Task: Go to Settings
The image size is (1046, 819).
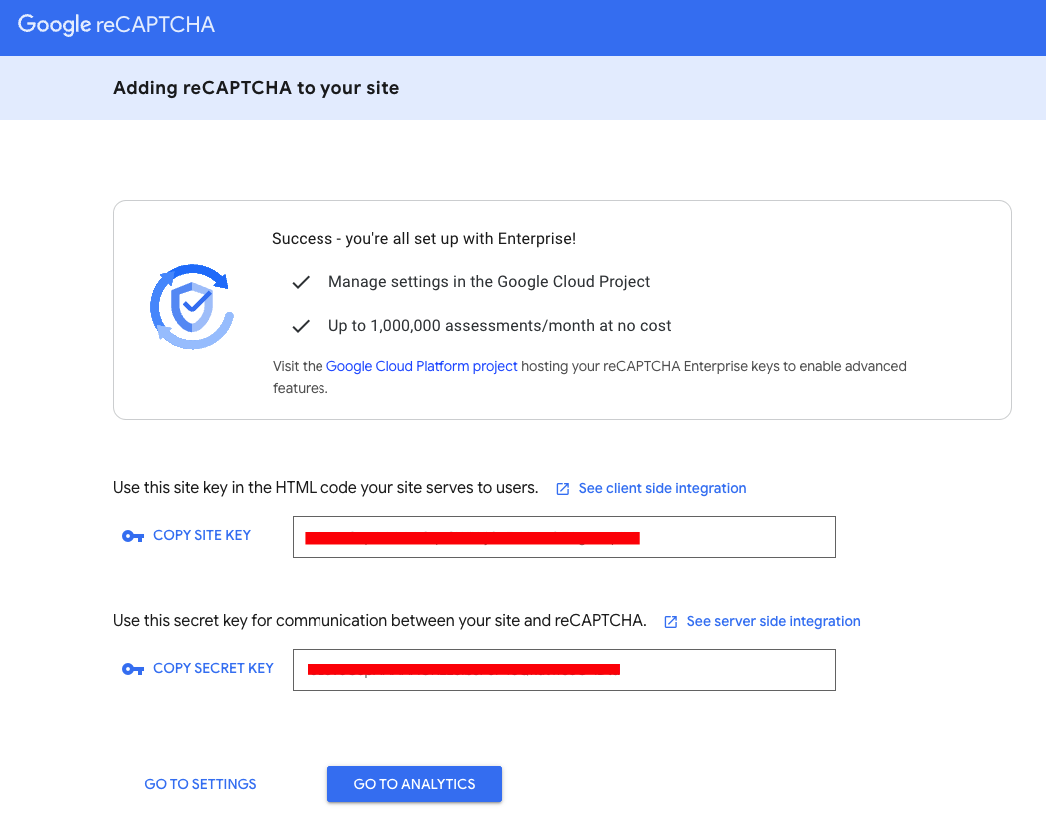Action: click(200, 784)
